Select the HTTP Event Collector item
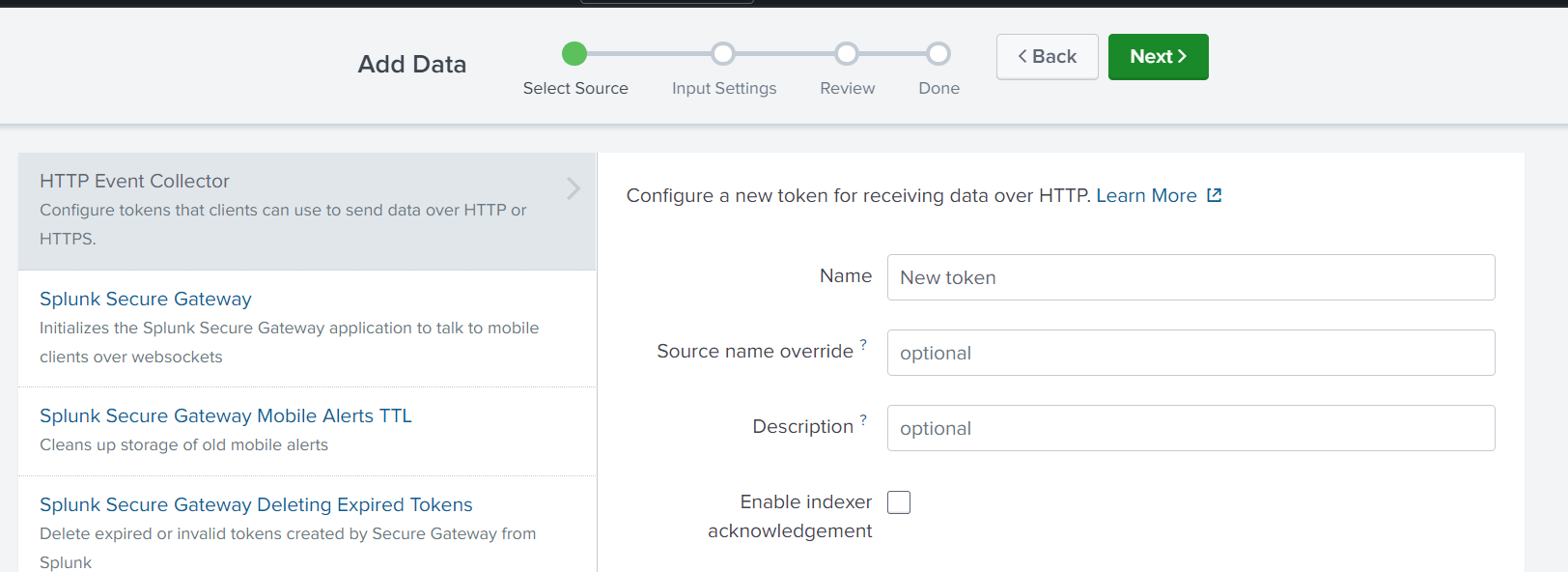The image size is (1568, 572). [x=307, y=211]
